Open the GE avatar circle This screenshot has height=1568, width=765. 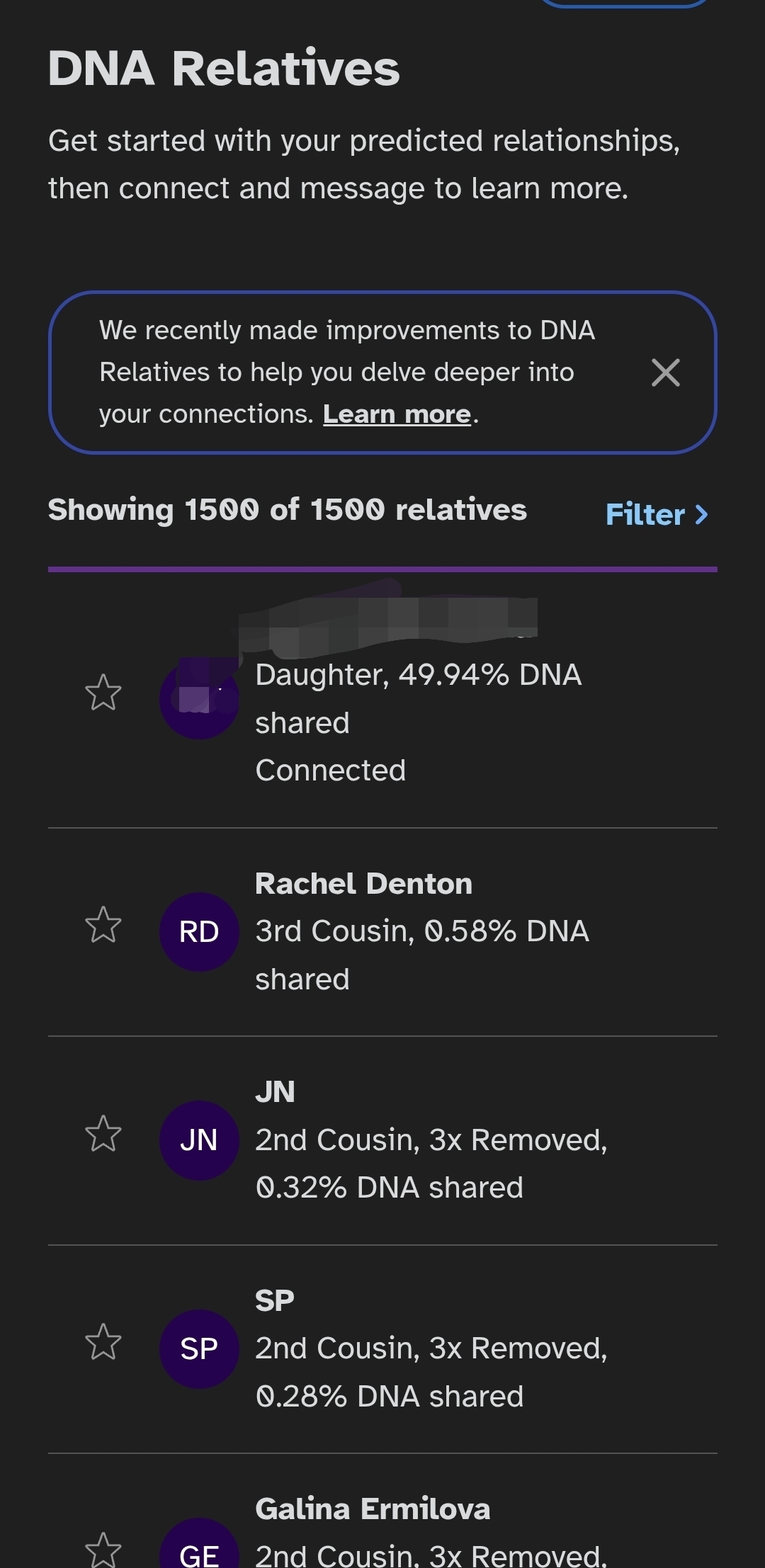tap(199, 1551)
